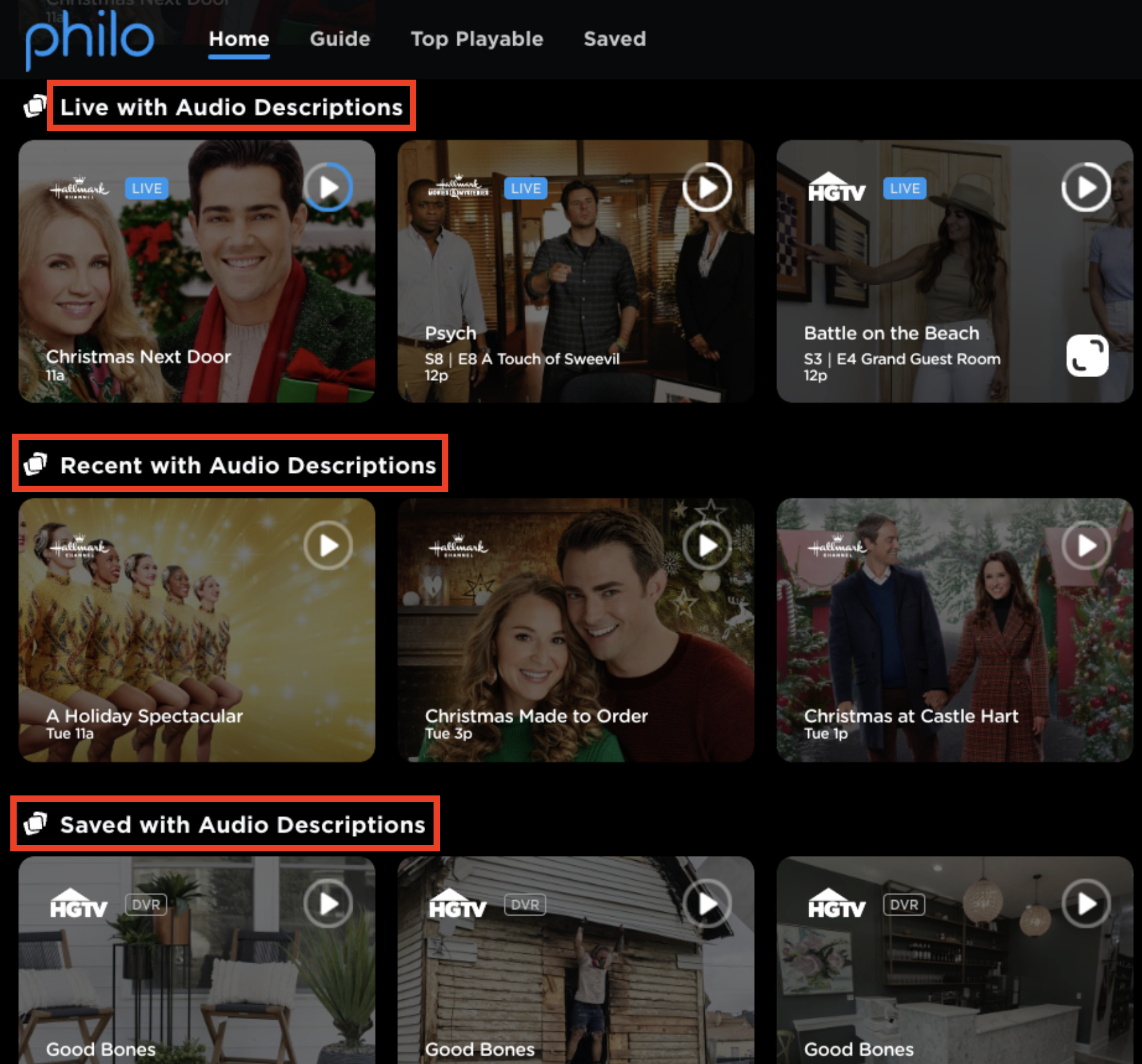Go to the Saved tab
The image size is (1142, 1064).
[x=615, y=39]
